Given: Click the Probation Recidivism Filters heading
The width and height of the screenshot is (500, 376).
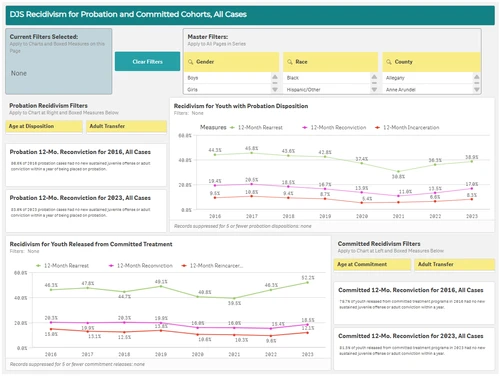Looking at the screenshot, I should coord(48,106).
